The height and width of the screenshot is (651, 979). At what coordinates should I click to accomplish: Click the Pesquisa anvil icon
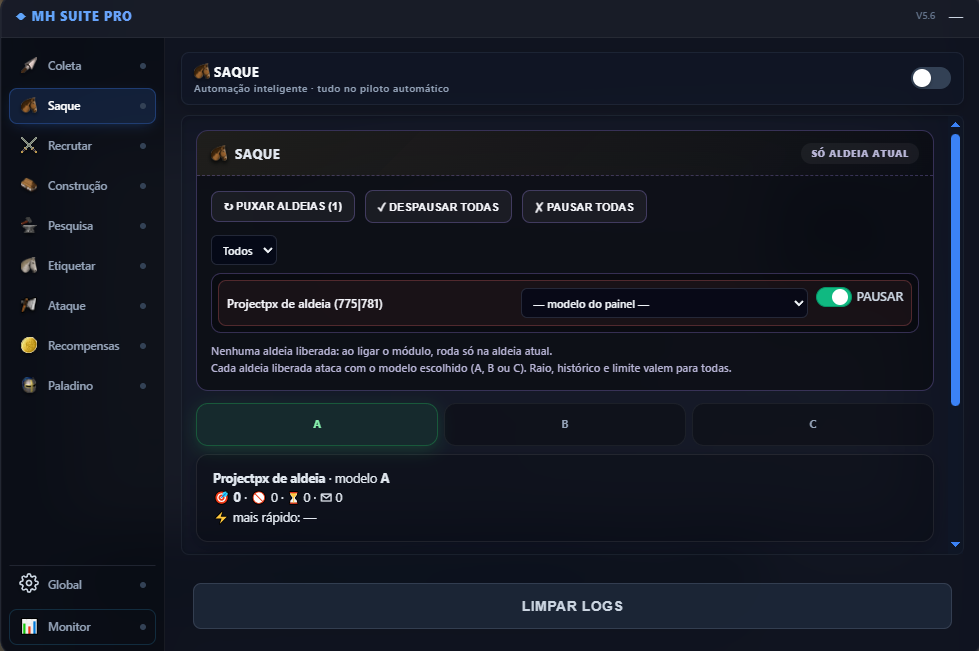point(29,225)
